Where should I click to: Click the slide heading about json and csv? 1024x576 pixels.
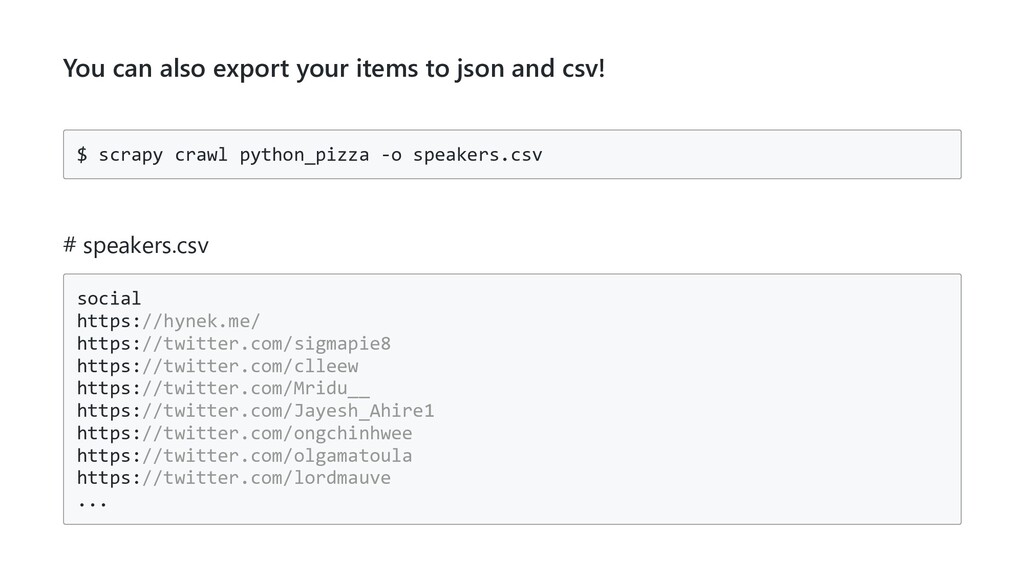(334, 70)
